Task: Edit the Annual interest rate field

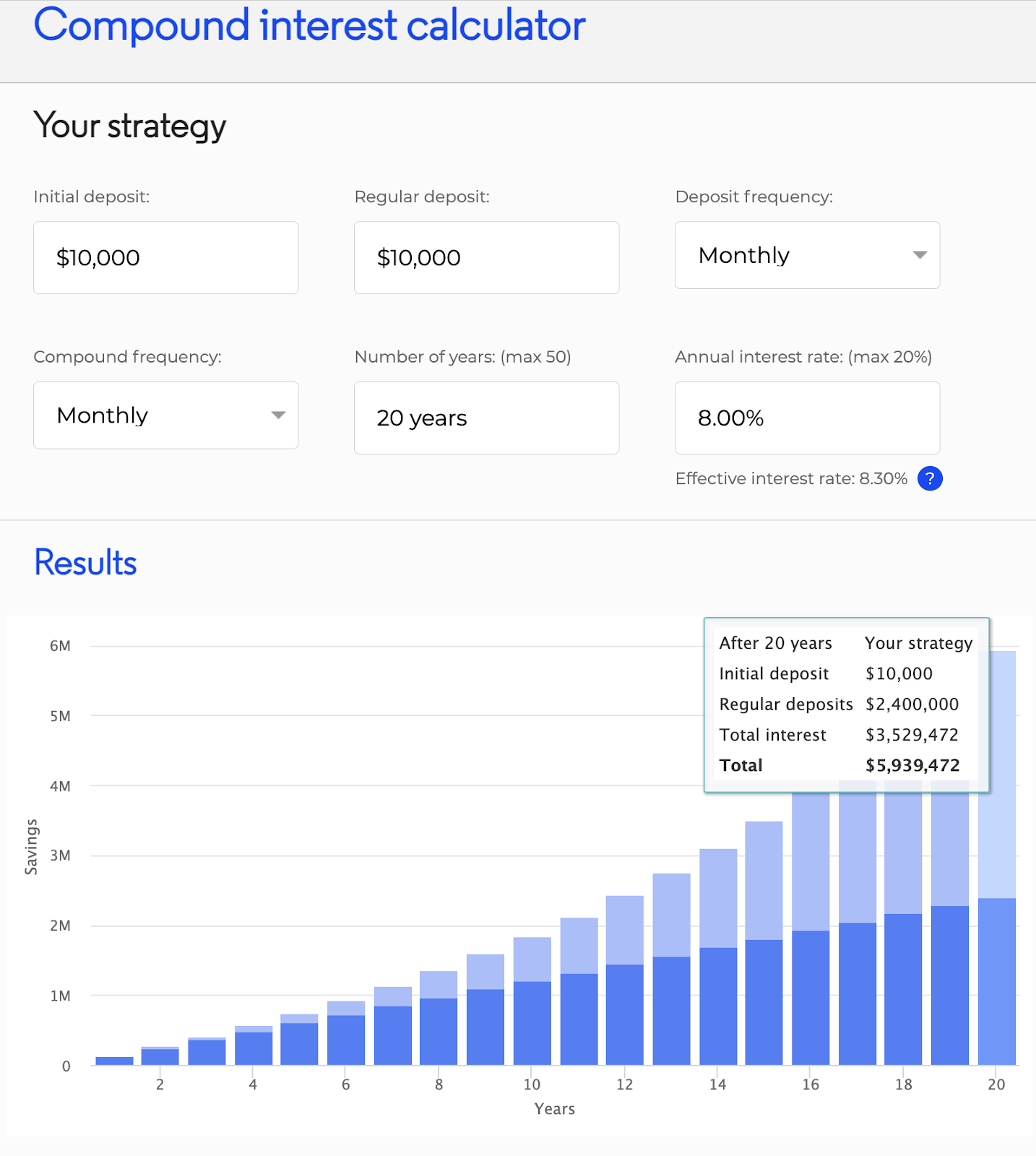Action: click(807, 418)
